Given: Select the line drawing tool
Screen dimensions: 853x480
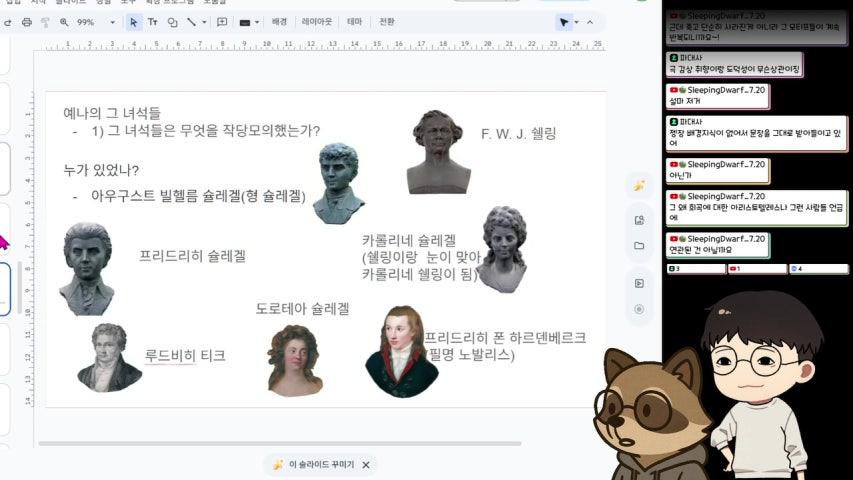Looking at the screenshot, I should 191,22.
